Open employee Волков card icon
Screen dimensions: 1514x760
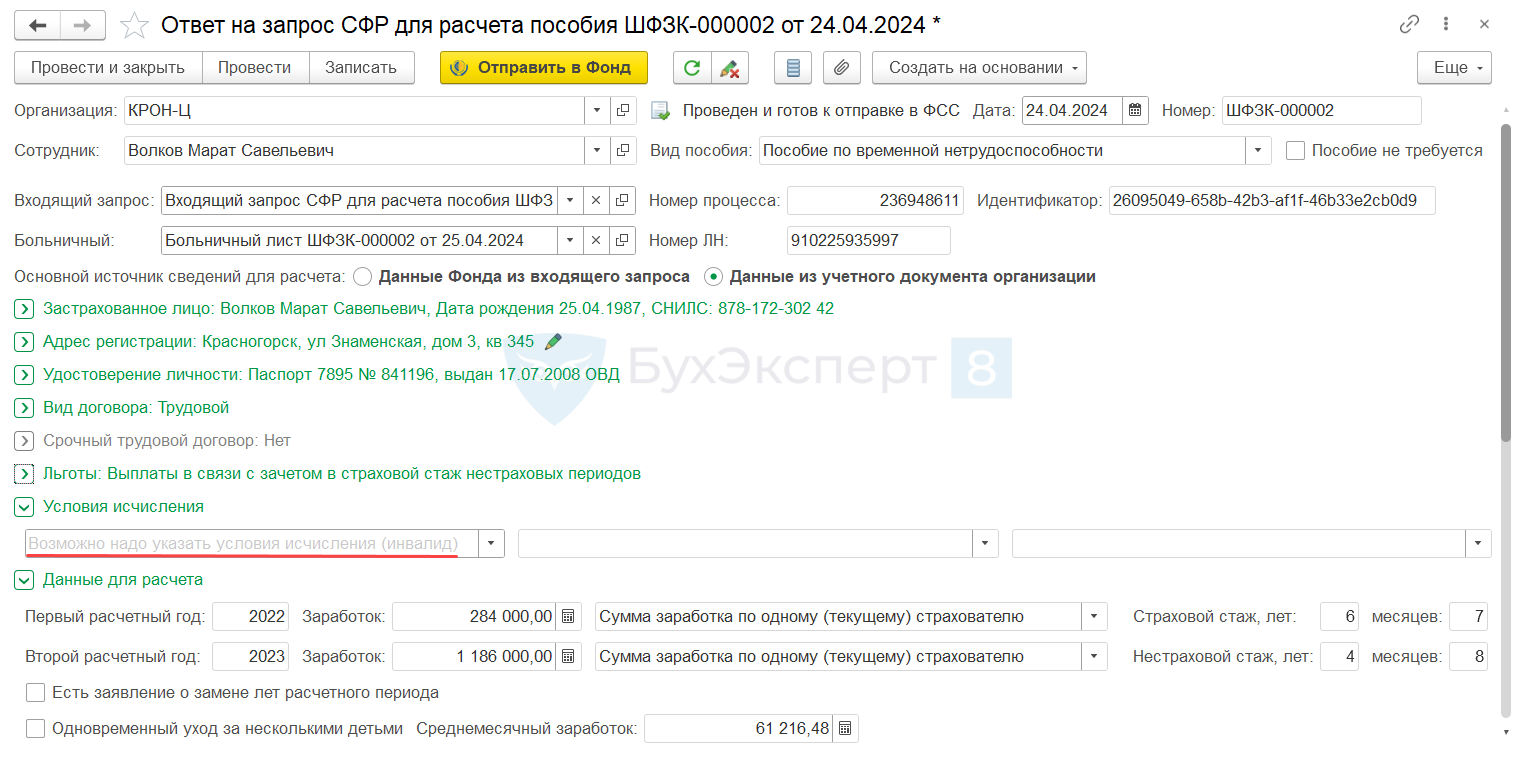coord(622,151)
